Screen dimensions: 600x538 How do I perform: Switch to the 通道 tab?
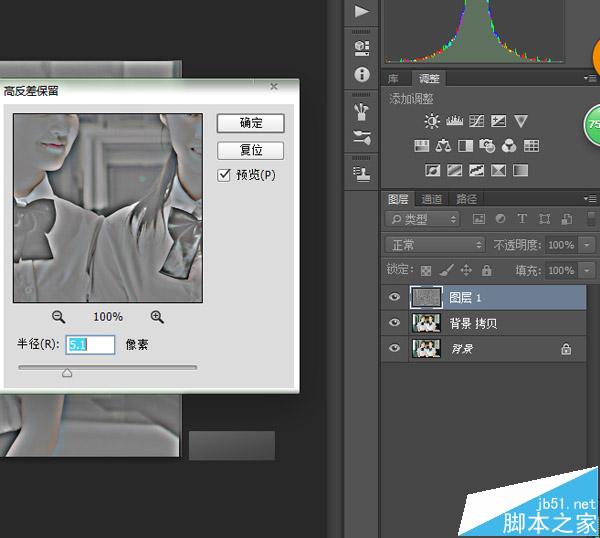[432, 199]
